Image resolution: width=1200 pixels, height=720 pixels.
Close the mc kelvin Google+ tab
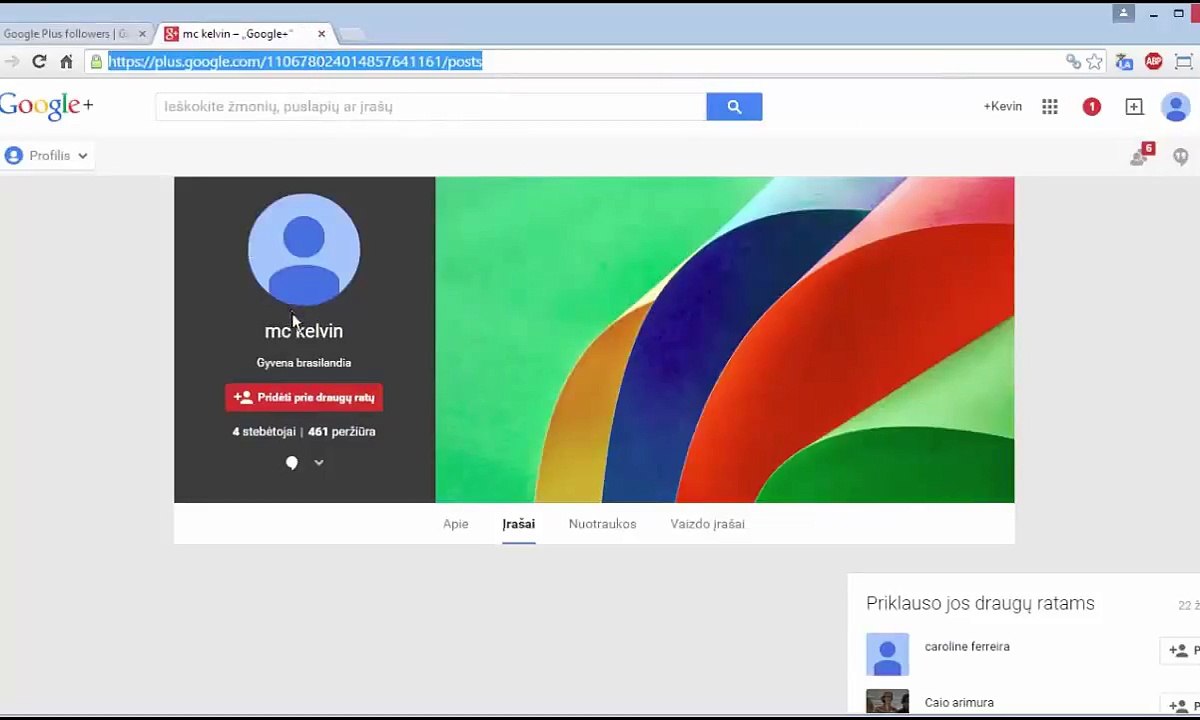[321, 34]
